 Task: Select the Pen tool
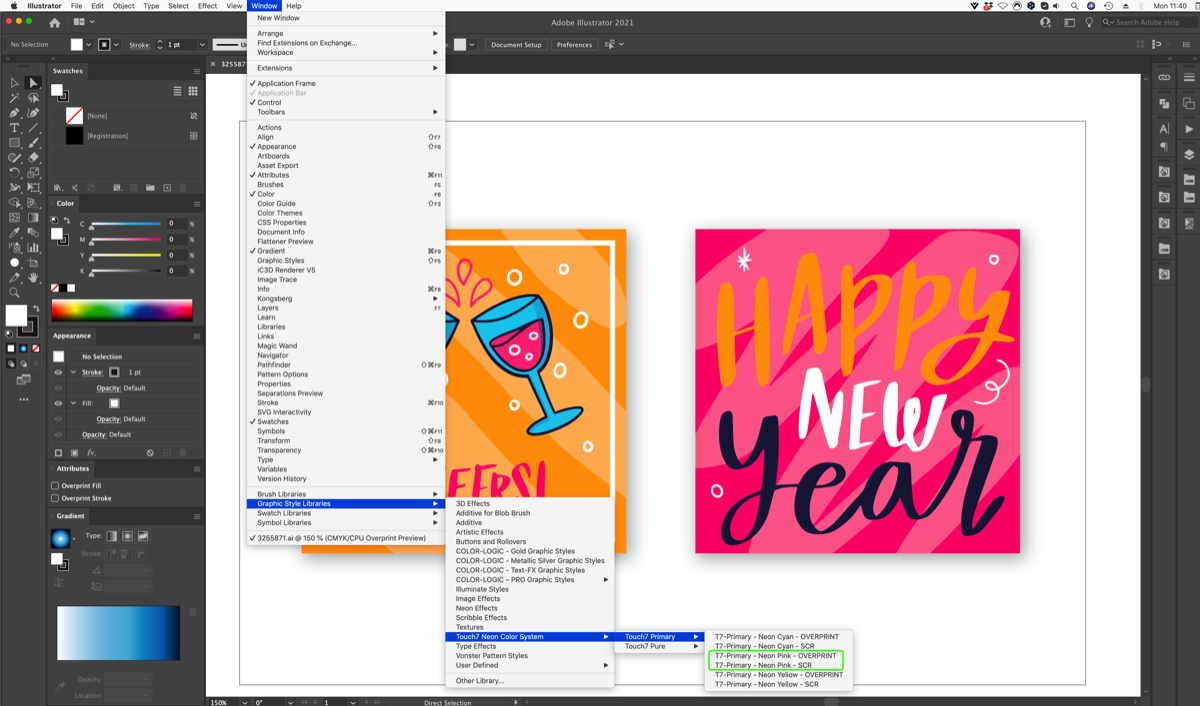point(14,113)
